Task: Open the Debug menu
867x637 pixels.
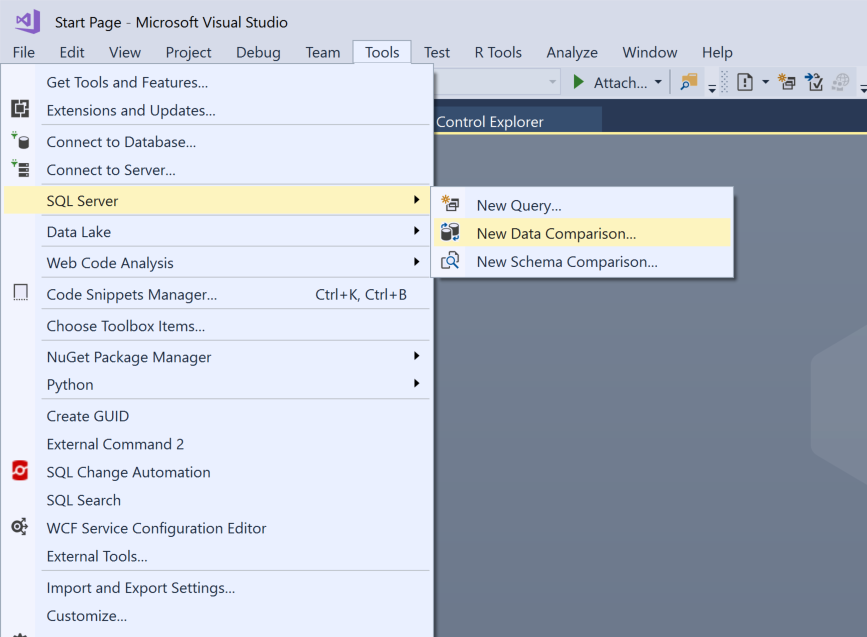Action: pos(258,52)
